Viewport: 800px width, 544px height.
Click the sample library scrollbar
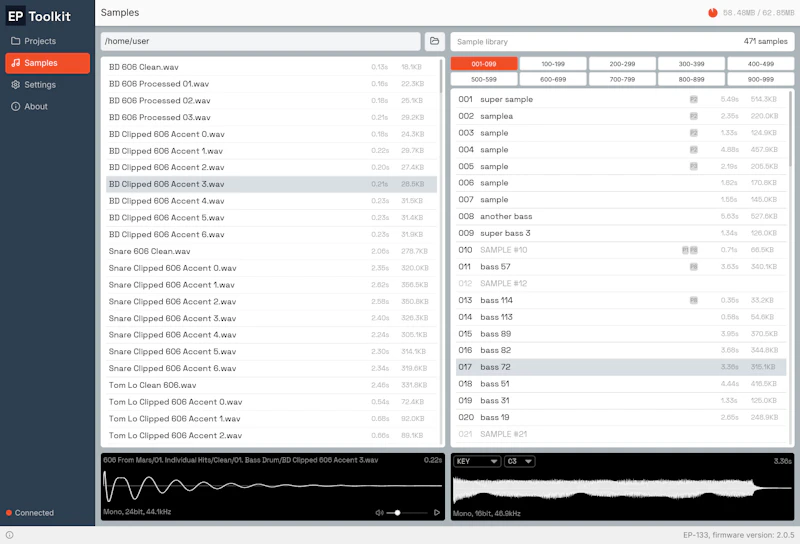791,129
